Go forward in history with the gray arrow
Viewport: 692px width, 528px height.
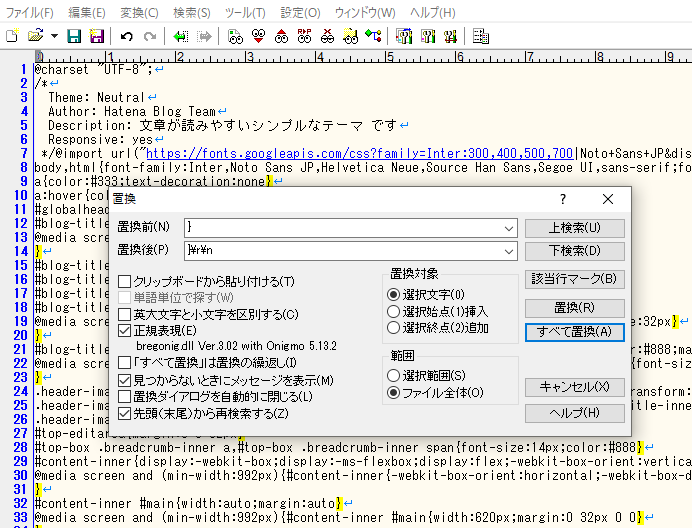[x=204, y=36]
